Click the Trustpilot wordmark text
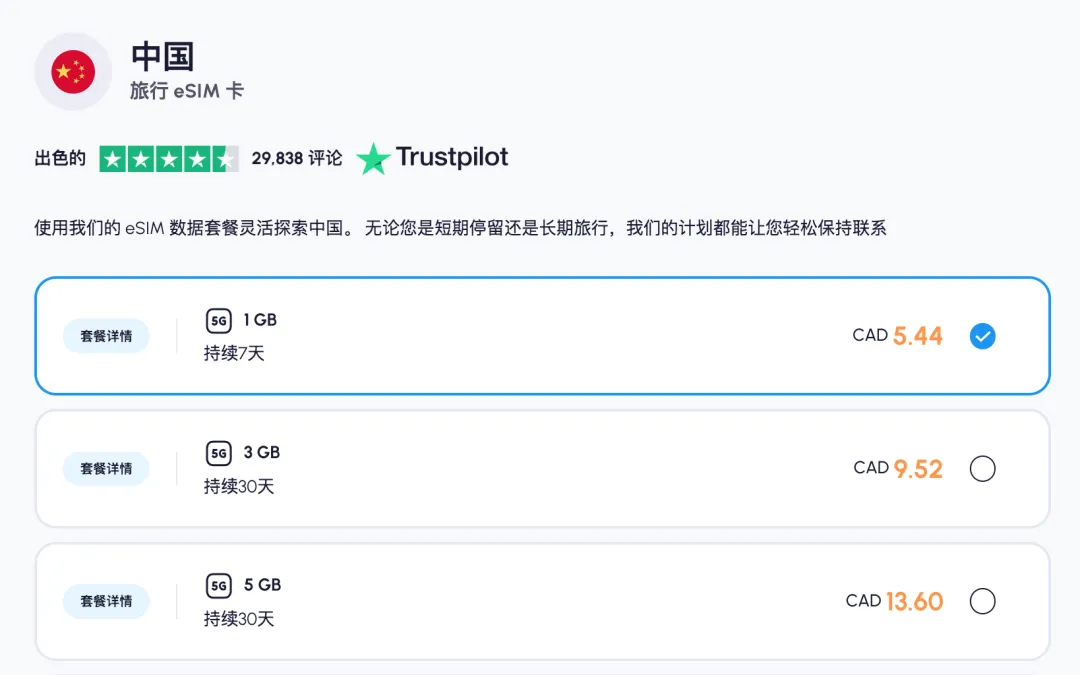This screenshot has width=1080, height=675. point(452,157)
